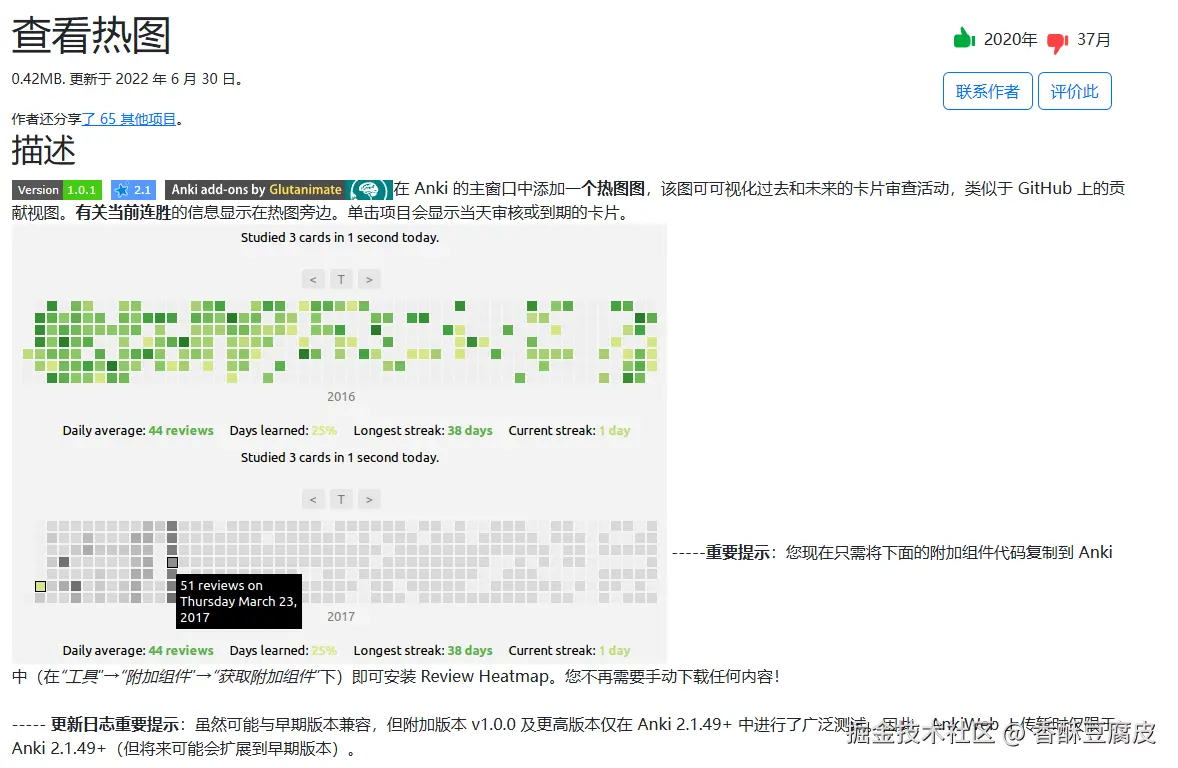This screenshot has height=768, width=1178.
Task: Click the 0.42MB updated date line
Action: click(128, 79)
